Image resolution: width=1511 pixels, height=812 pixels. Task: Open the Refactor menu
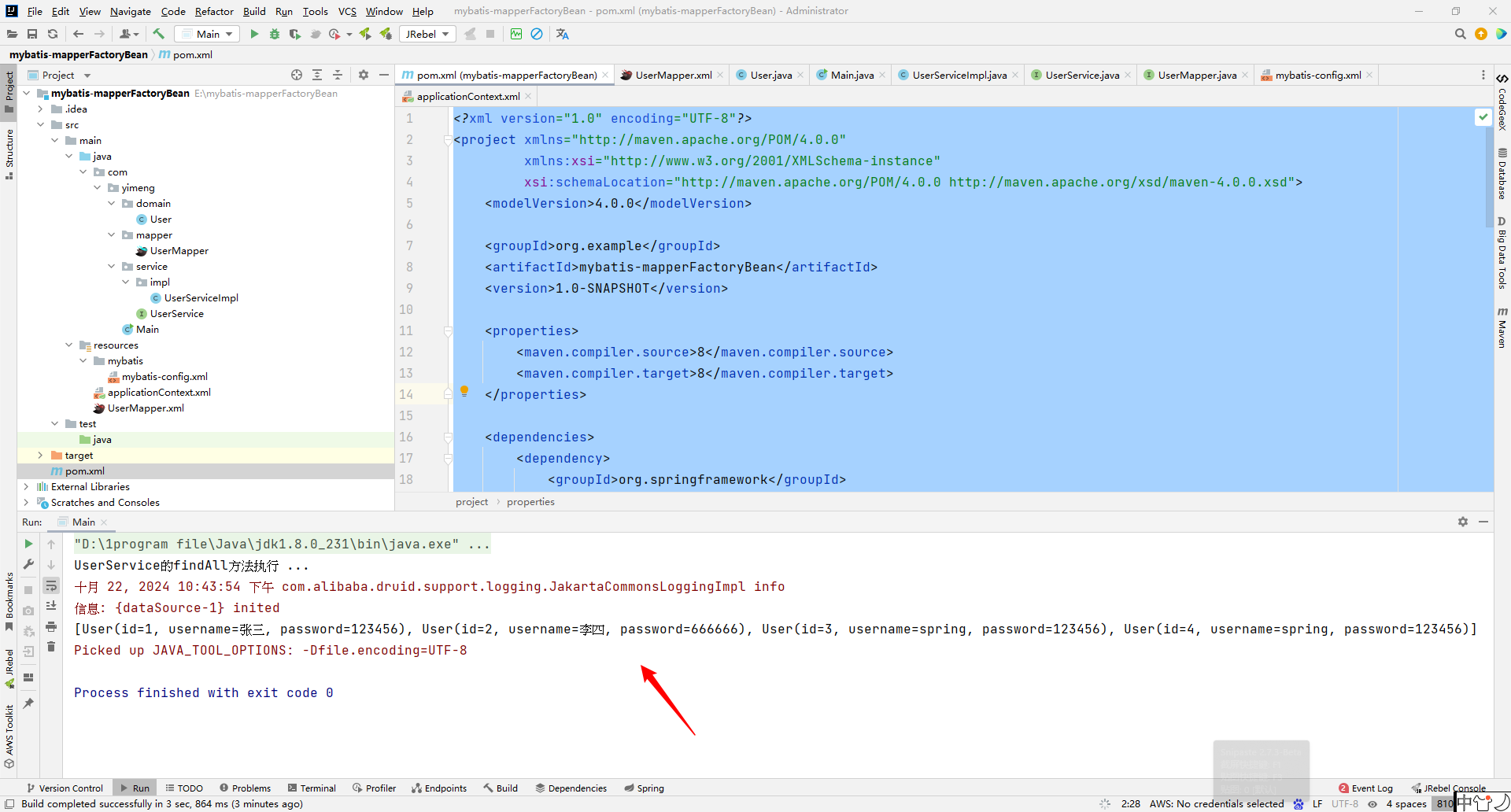(214, 11)
